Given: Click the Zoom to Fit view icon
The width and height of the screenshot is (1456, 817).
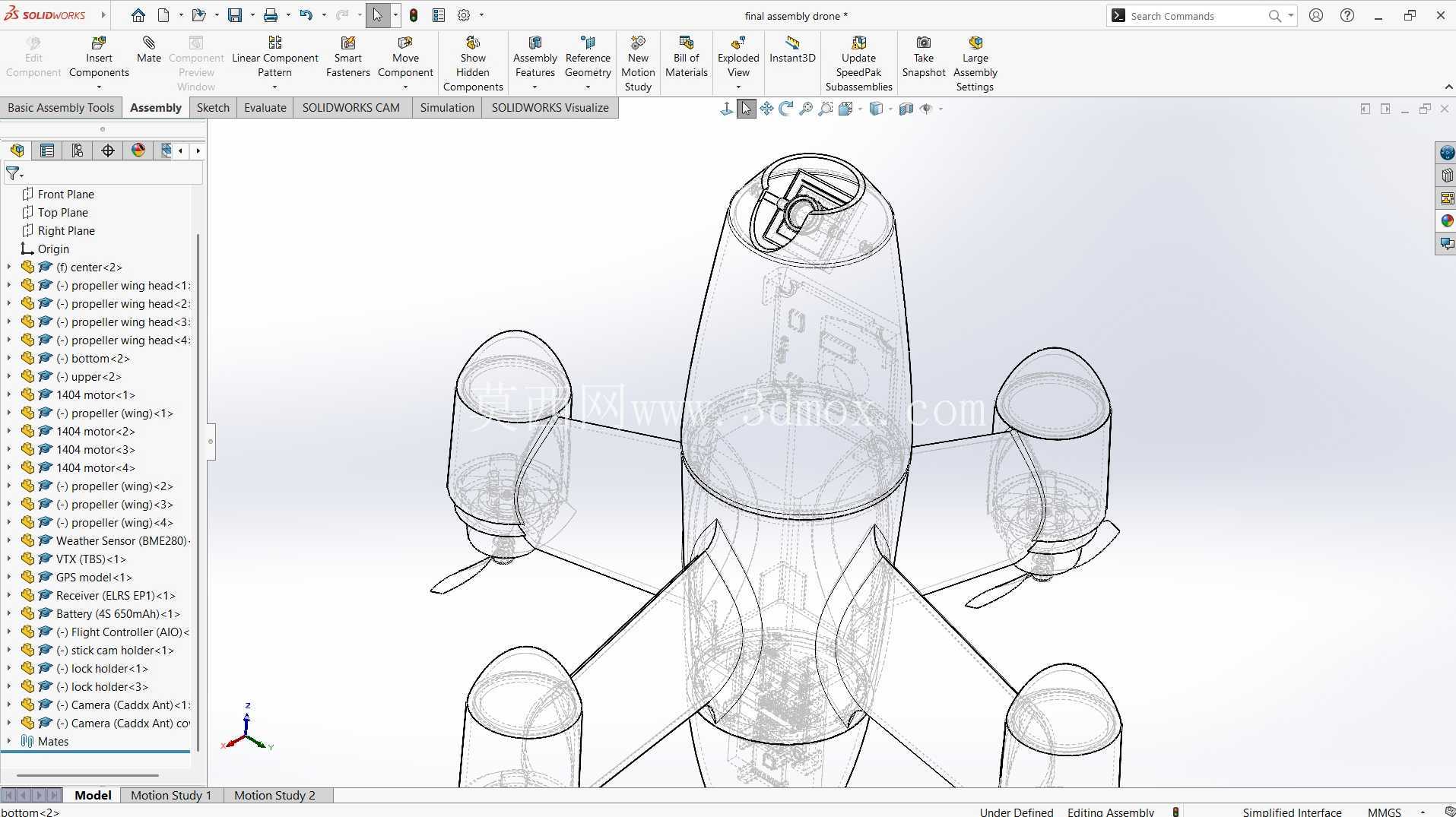Looking at the screenshot, I should (806, 109).
